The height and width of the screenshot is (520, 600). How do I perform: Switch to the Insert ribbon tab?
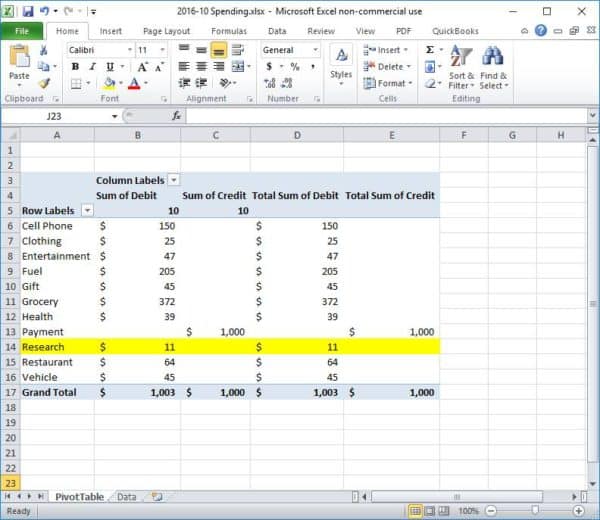tap(111, 31)
